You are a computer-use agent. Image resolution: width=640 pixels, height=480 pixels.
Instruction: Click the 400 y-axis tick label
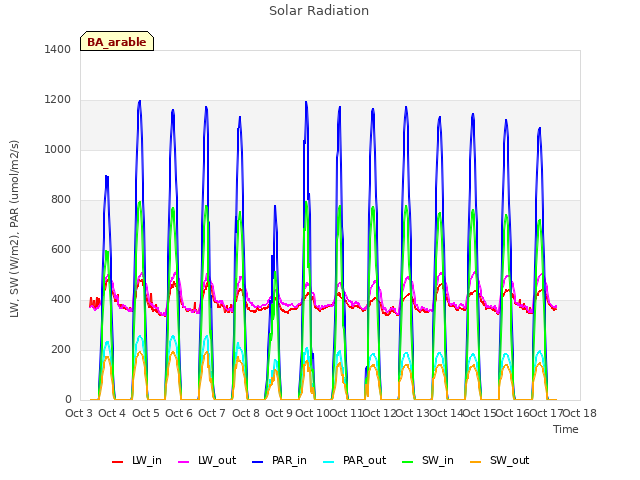pos(61,300)
